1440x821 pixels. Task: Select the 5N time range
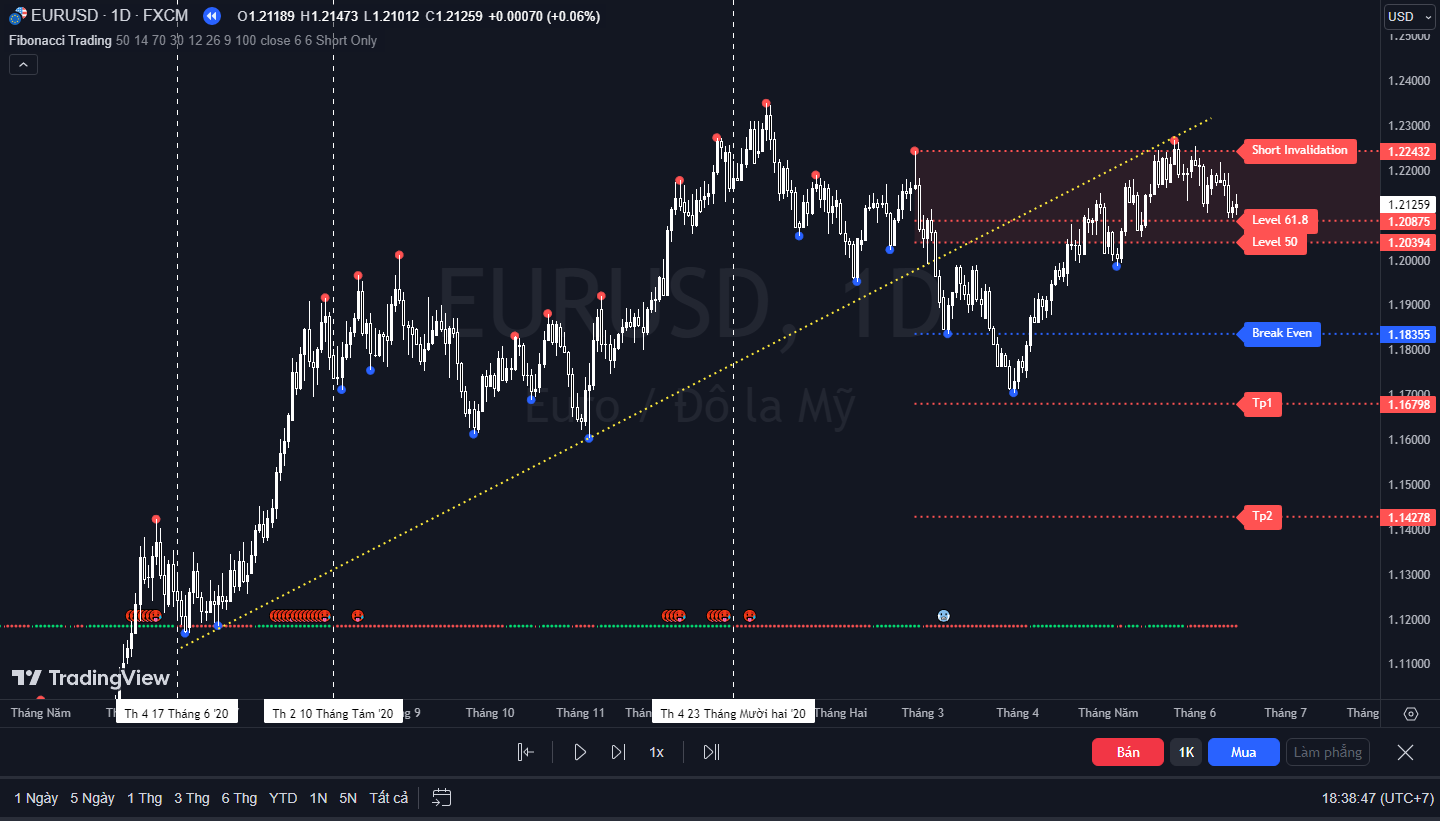(x=348, y=798)
